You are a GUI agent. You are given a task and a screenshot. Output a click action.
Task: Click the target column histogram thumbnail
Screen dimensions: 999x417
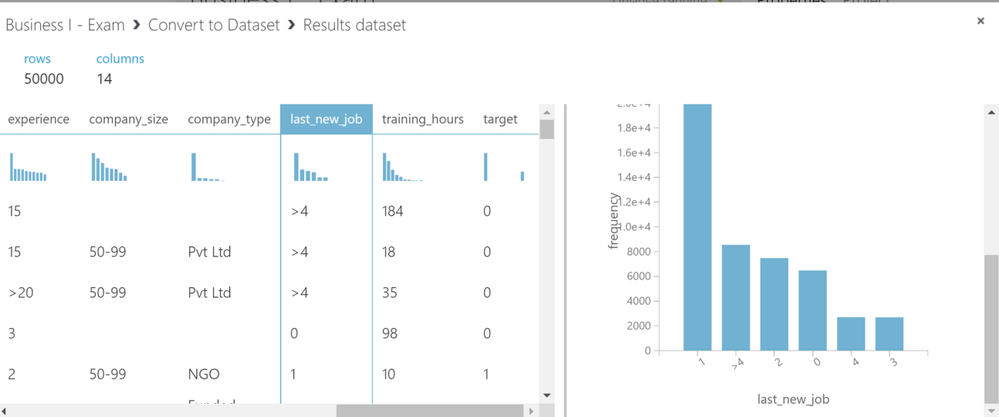coord(504,167)
